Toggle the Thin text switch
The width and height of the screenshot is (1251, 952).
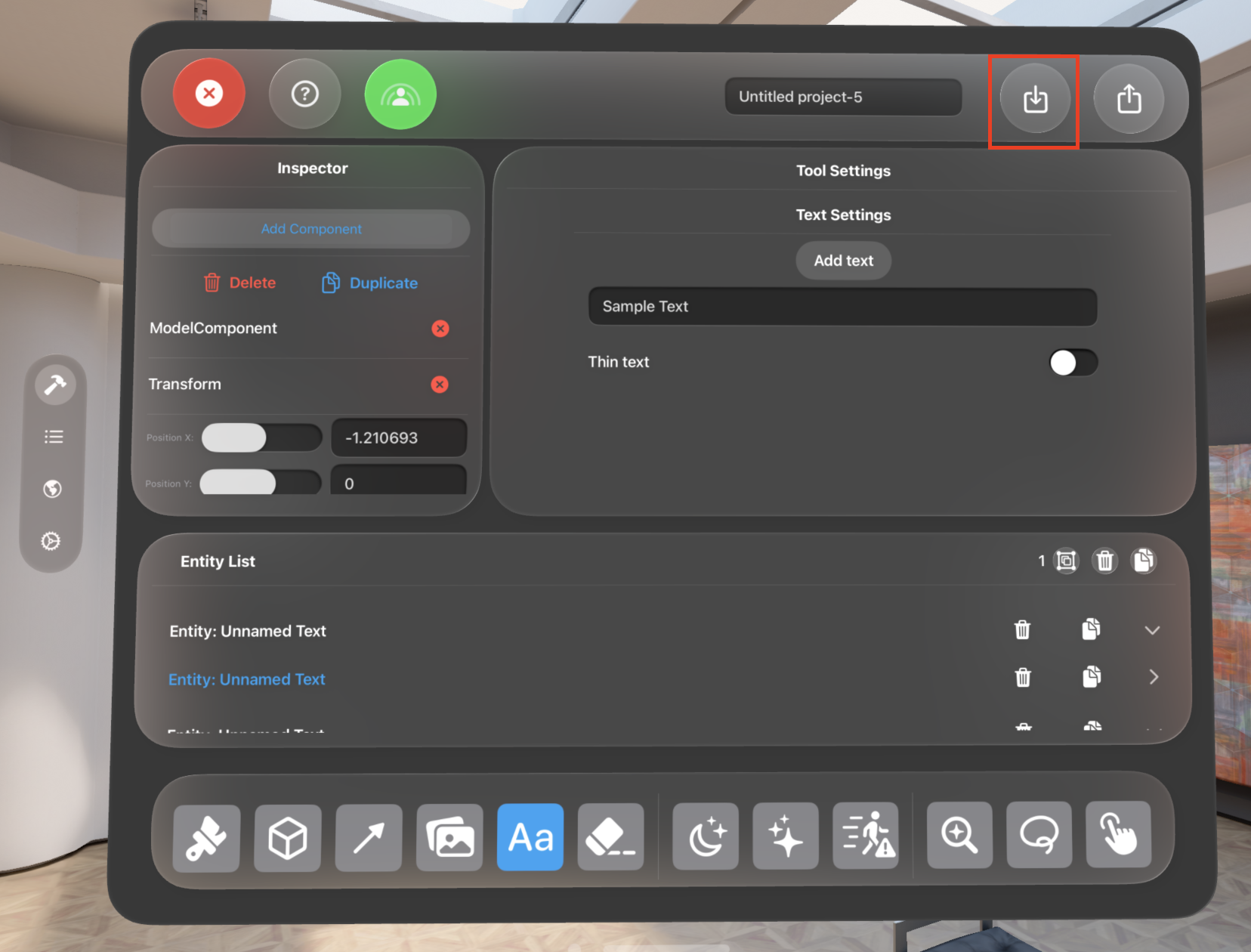click(x=1073, y=363)
